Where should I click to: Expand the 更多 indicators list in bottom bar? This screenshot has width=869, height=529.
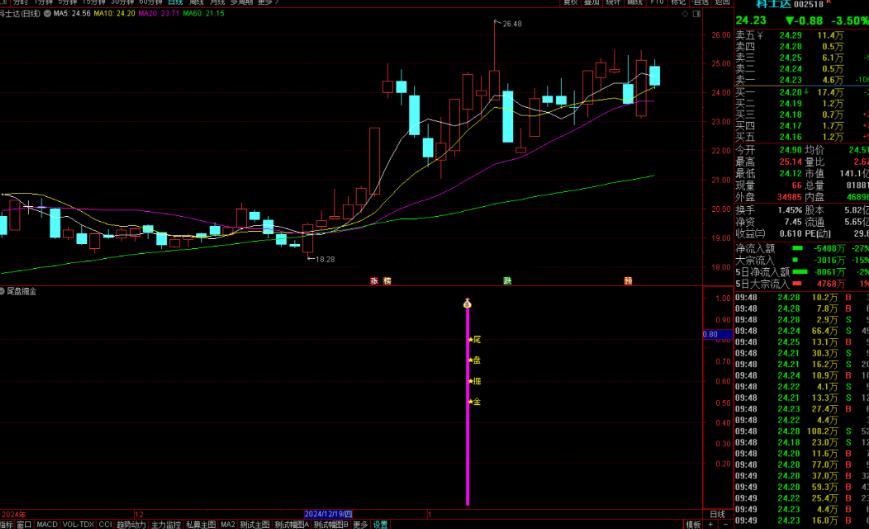pyautogui.click(x=360, y=524)
